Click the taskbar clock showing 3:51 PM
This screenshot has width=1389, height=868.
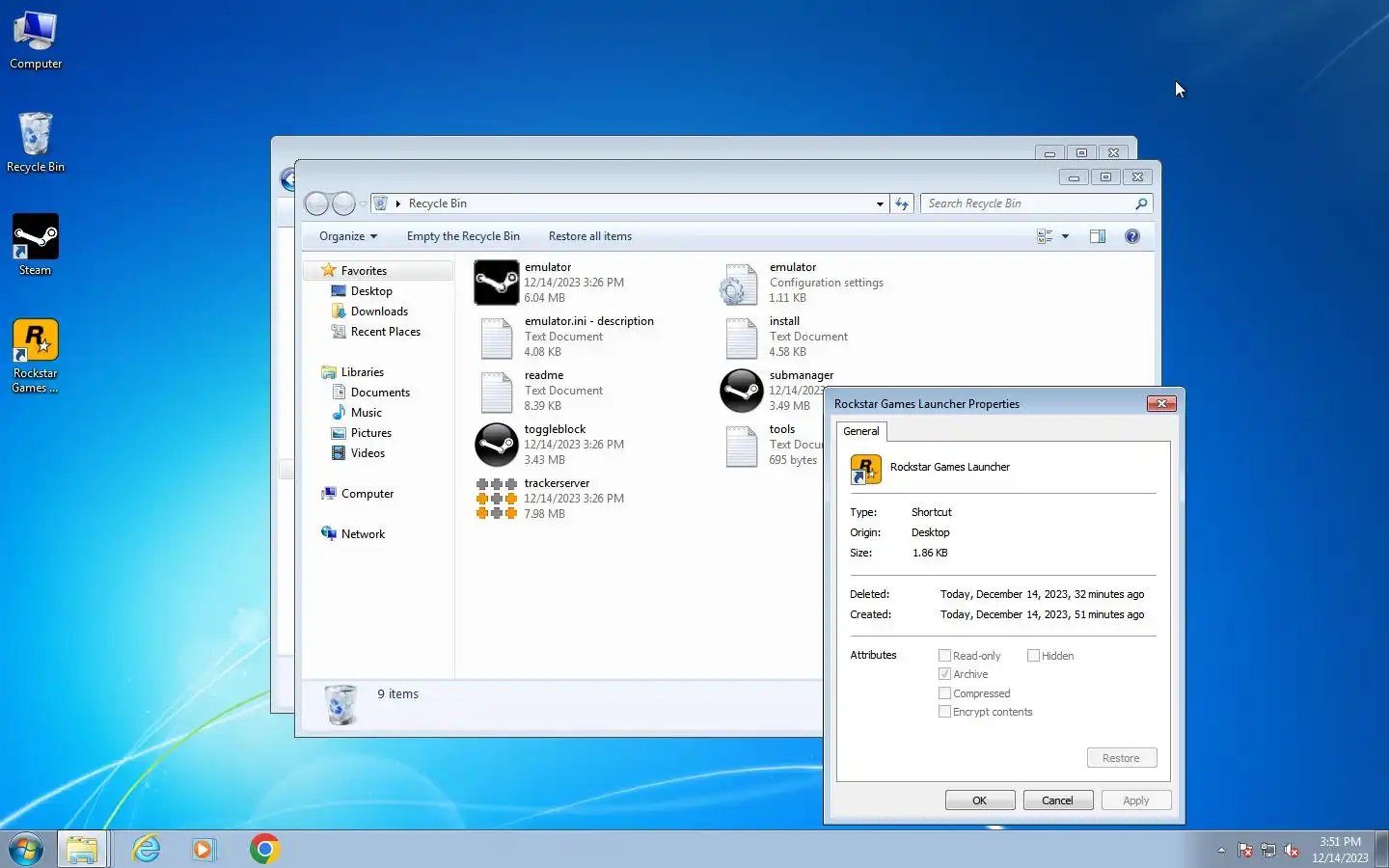pyautogui.click(x=1340, y=850)
